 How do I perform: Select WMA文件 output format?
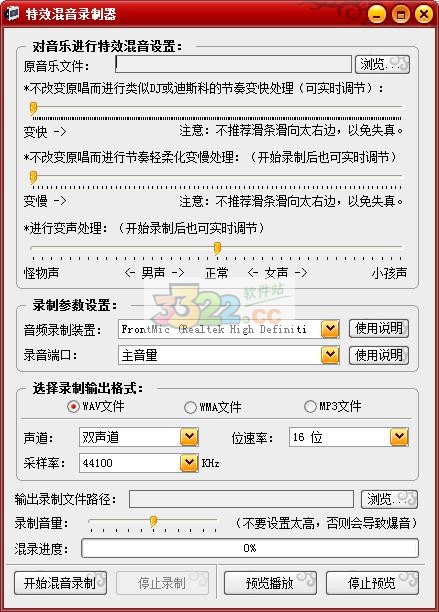coord(213,407)
